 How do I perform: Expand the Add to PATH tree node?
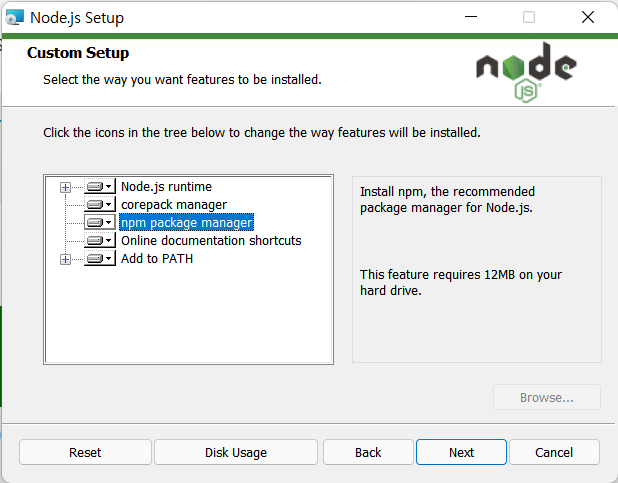point(65,259)
